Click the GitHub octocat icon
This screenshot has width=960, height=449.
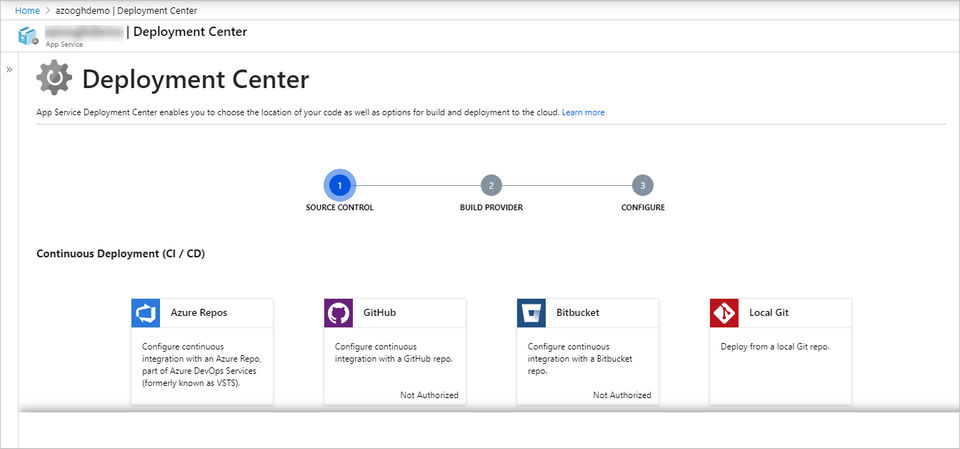click(339, 313)
